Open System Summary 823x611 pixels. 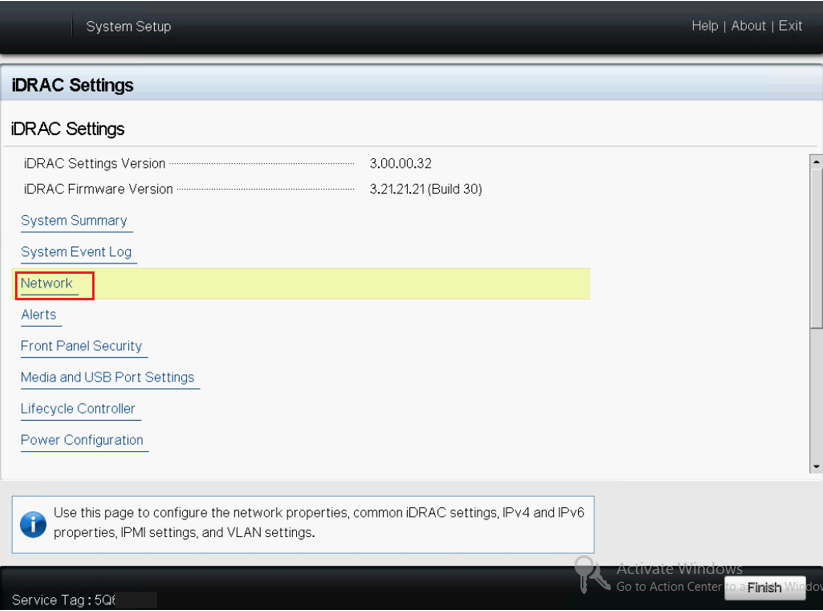74,220
